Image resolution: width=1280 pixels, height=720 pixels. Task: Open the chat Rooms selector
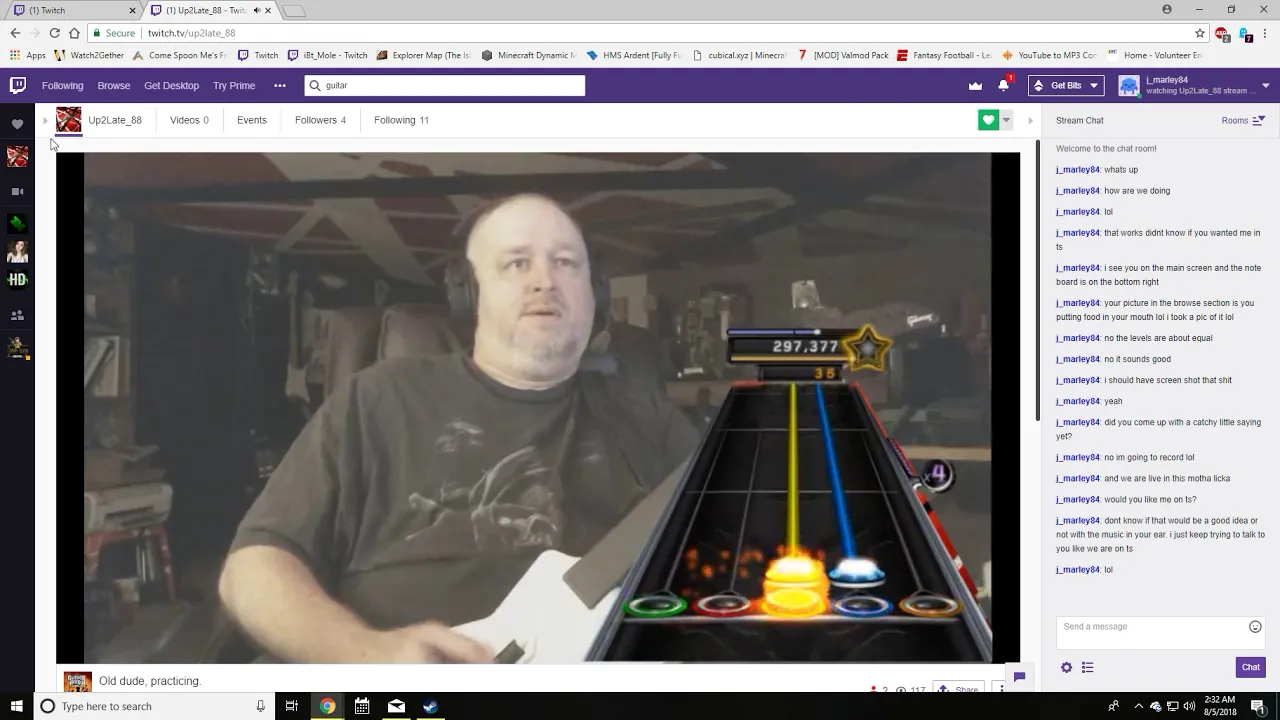point(1243,120)
